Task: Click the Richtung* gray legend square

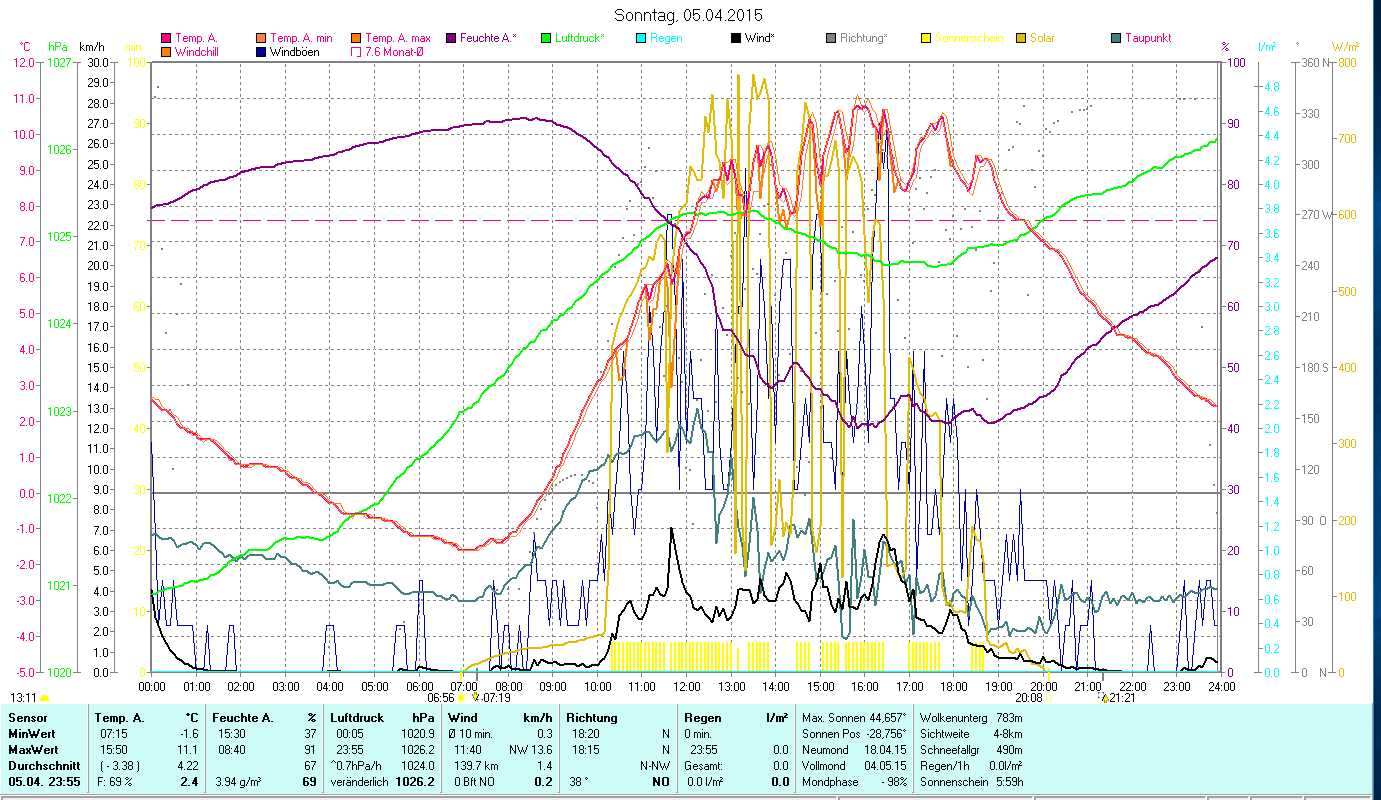Action: point(832,38)
